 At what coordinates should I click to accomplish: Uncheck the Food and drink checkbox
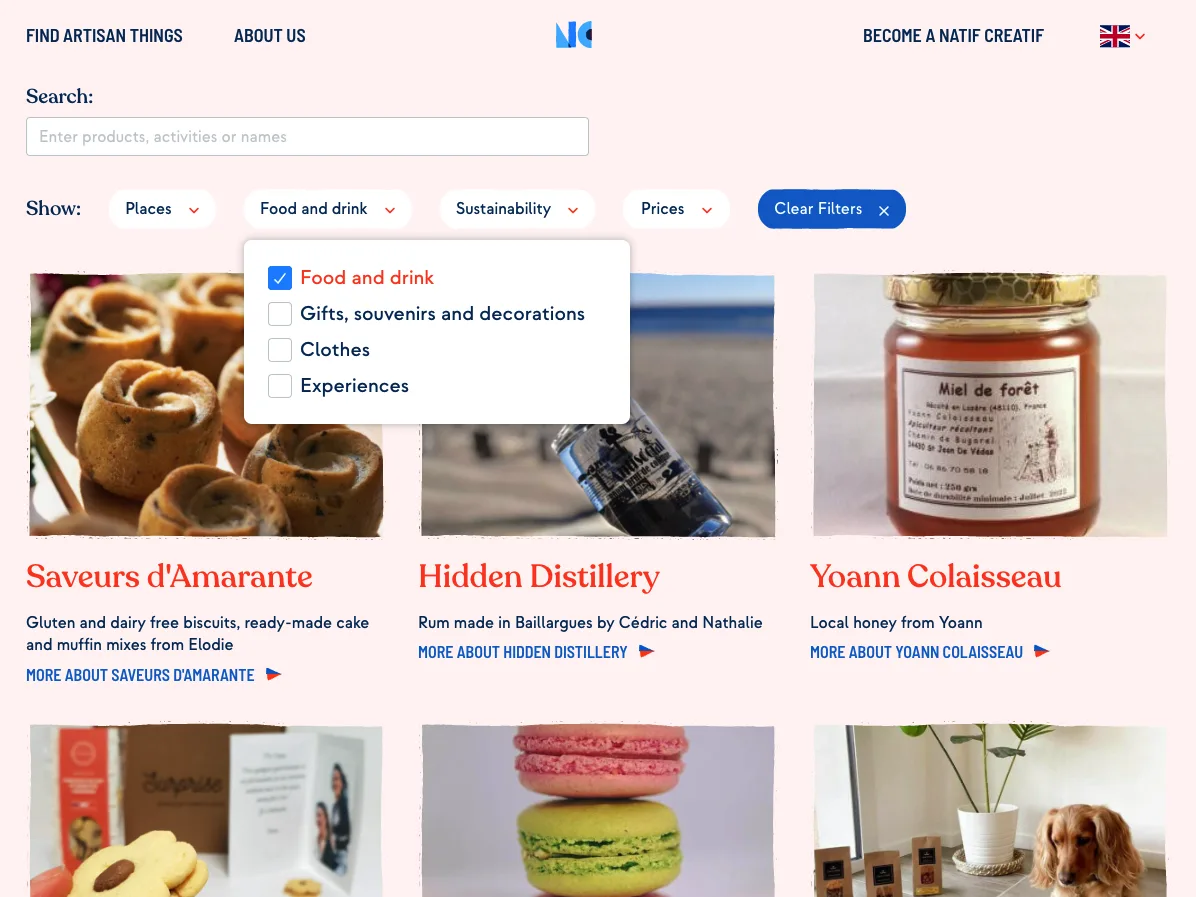click(x=280, y=278)
